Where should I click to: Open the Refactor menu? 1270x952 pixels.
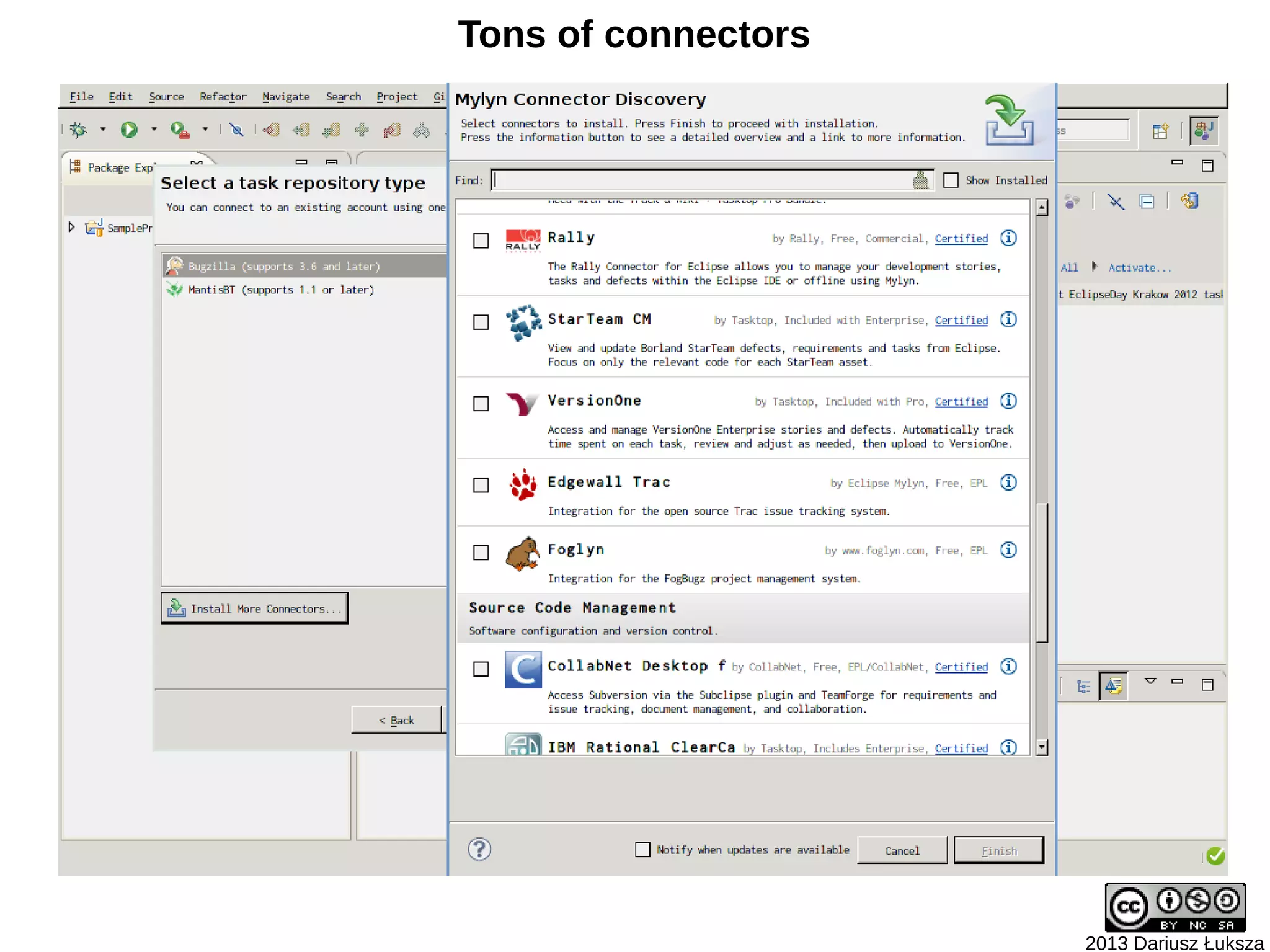pos(223,97)
